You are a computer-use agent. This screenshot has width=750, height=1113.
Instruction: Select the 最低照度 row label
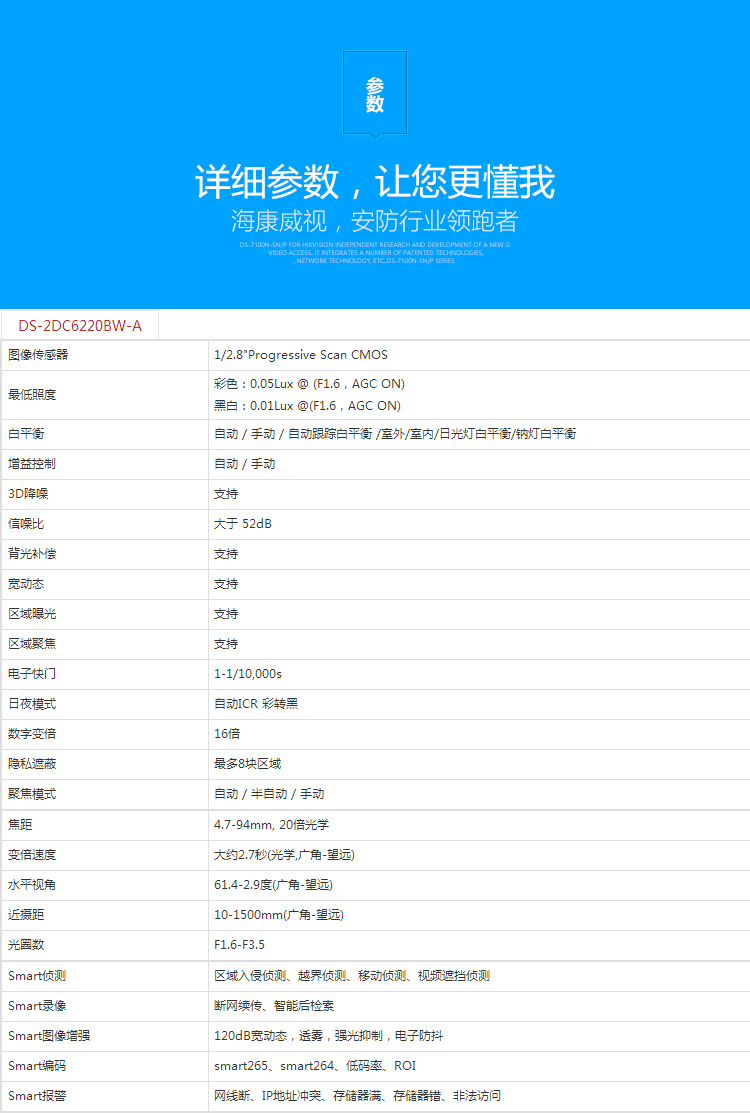32,395
